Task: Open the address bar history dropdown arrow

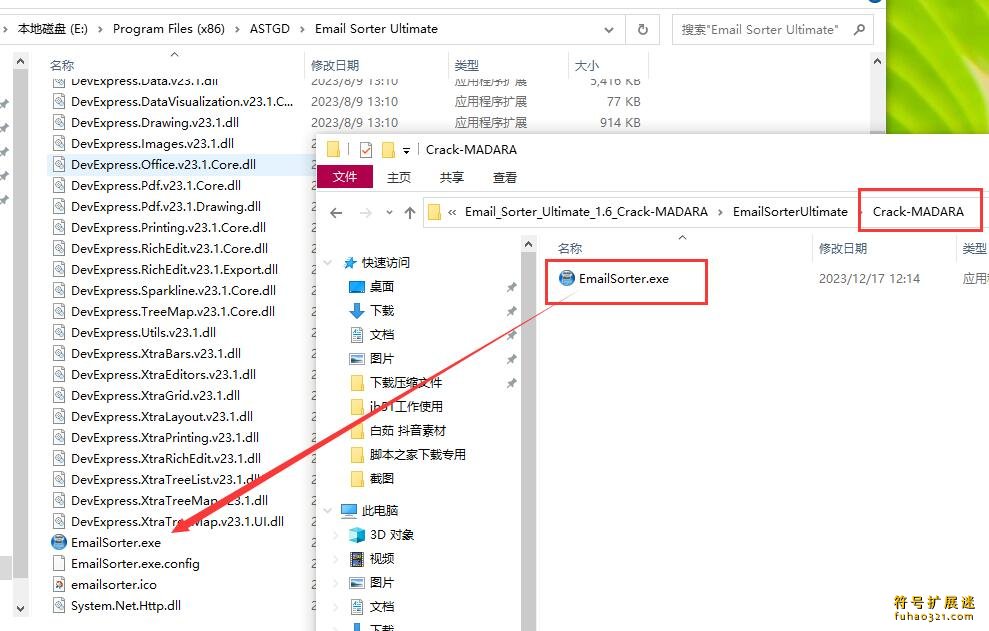Action: 608,29
